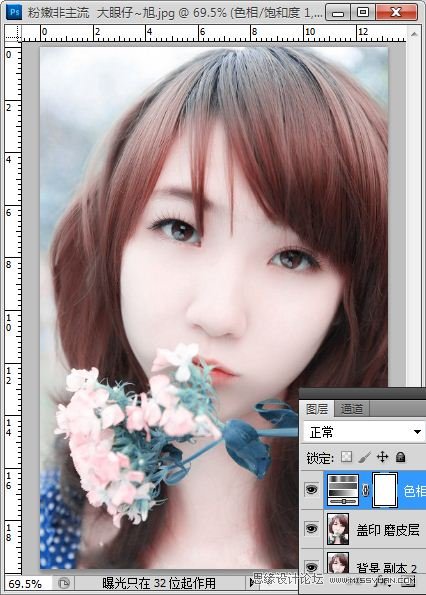
Task: Click the lock all padlock icon
Action: point(400,456)
